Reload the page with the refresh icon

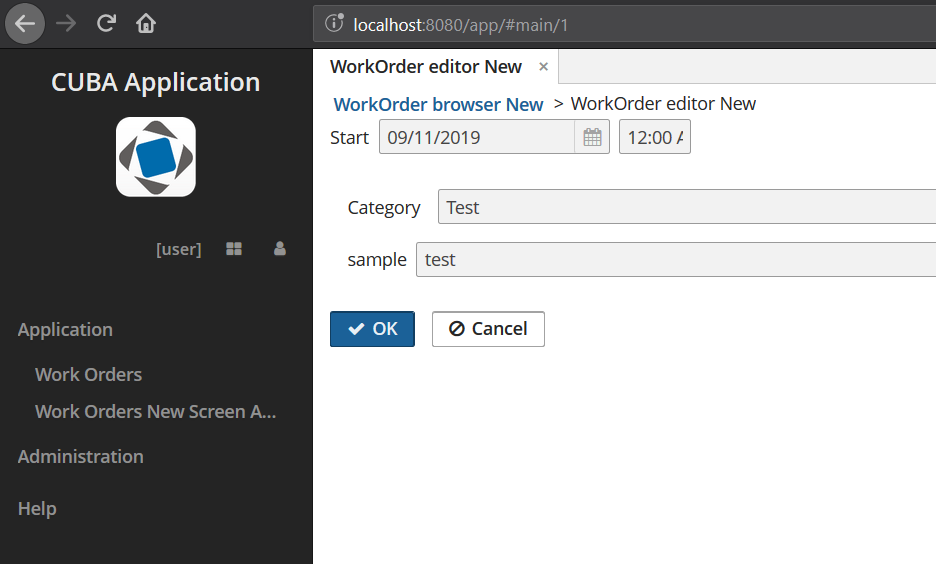pos(106,23)
